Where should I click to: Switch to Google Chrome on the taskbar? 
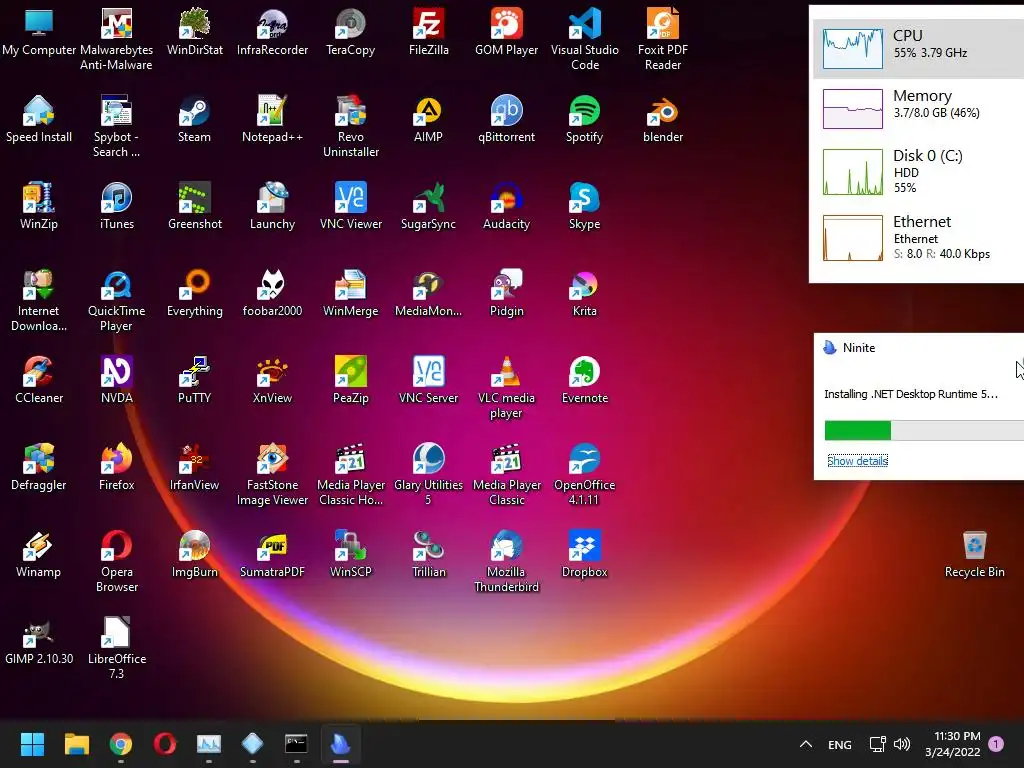coord(121,744)
